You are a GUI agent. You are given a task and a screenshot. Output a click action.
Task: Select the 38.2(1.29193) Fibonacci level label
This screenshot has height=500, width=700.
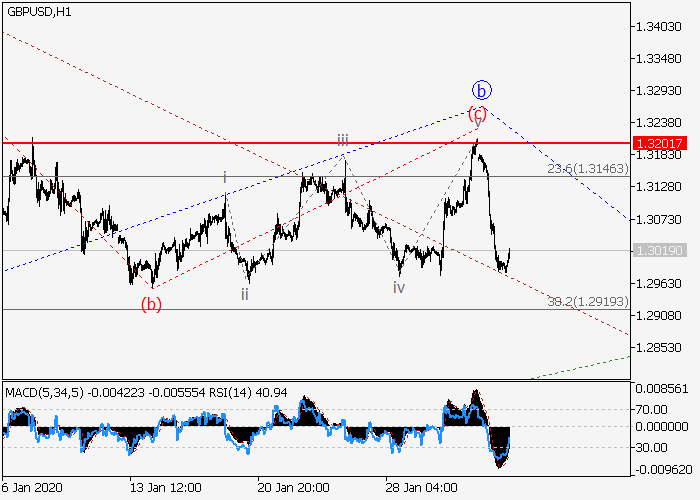click(587, 300)
